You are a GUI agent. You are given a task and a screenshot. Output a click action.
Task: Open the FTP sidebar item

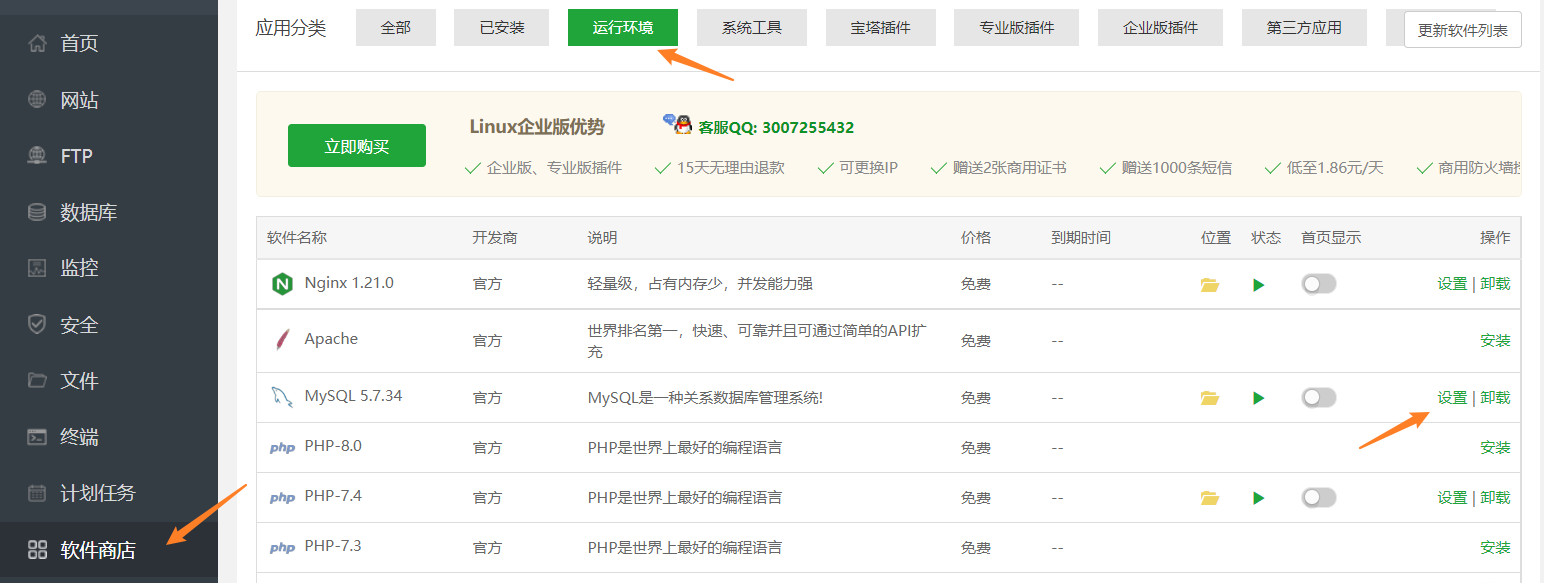point(109,156)
